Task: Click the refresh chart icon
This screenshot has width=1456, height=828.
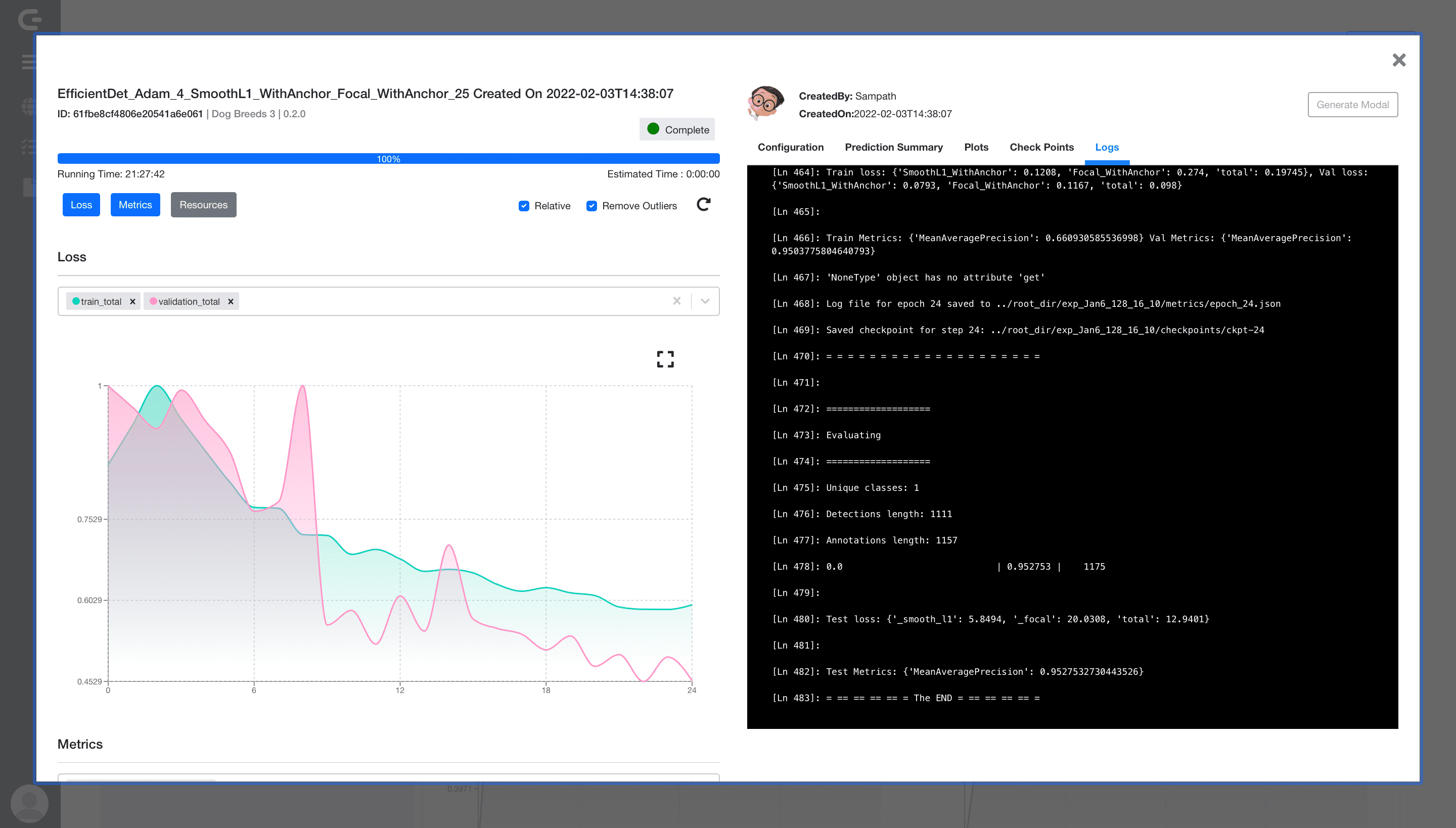Action: pos(704,205)
